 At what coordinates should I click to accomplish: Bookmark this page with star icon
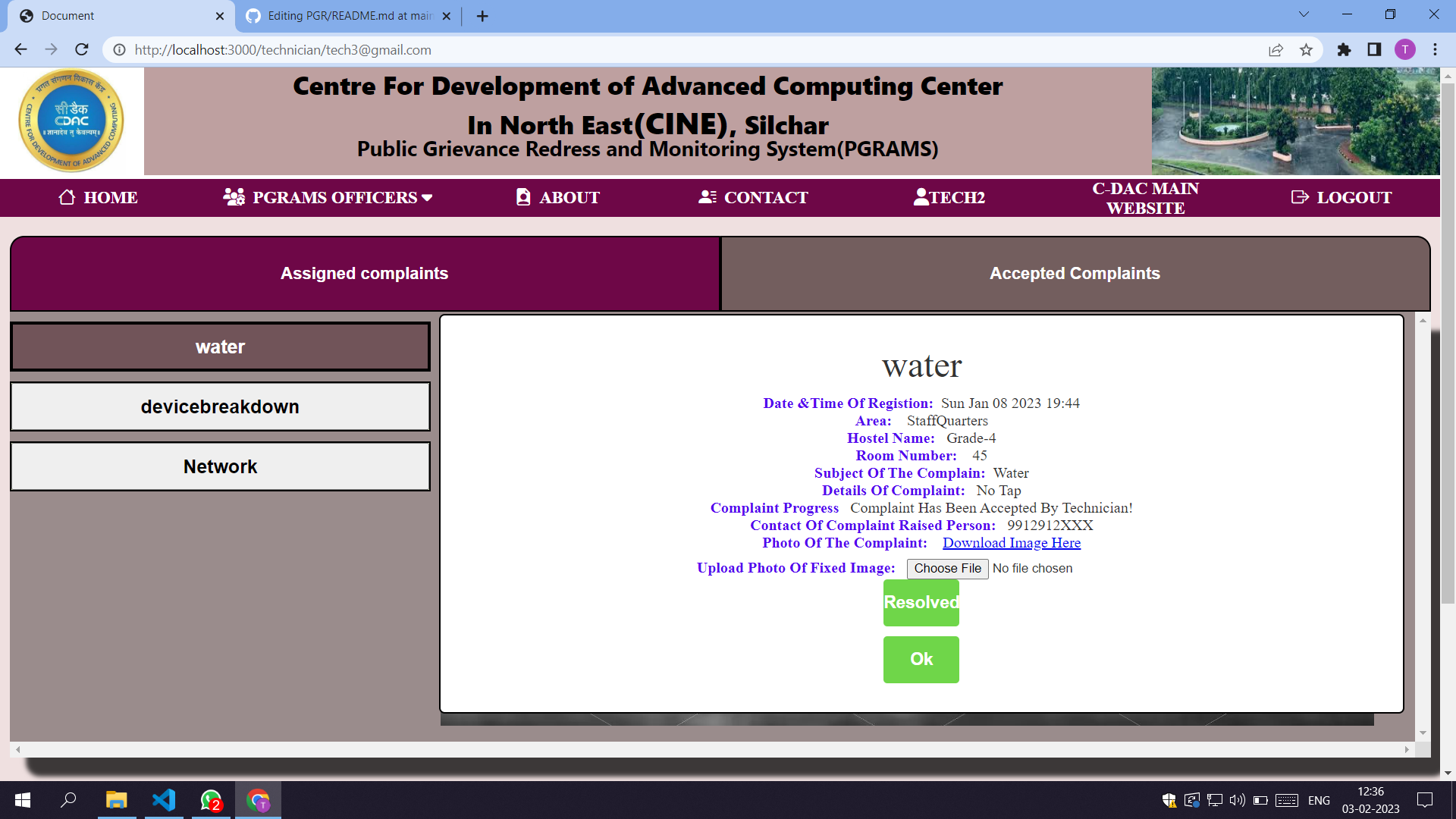point(1306,50)
